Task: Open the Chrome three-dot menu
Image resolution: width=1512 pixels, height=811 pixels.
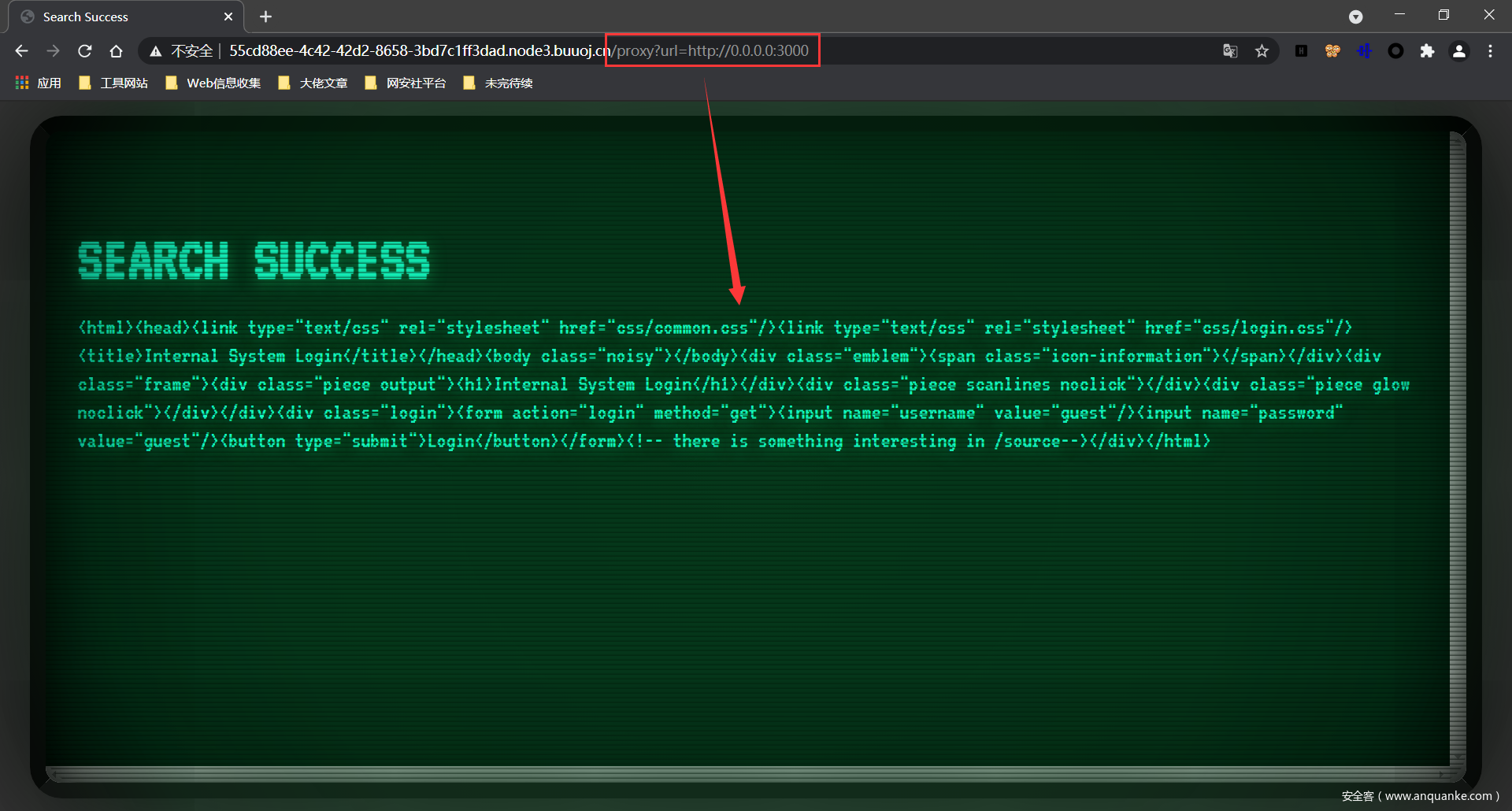Action: point(1490,51)
